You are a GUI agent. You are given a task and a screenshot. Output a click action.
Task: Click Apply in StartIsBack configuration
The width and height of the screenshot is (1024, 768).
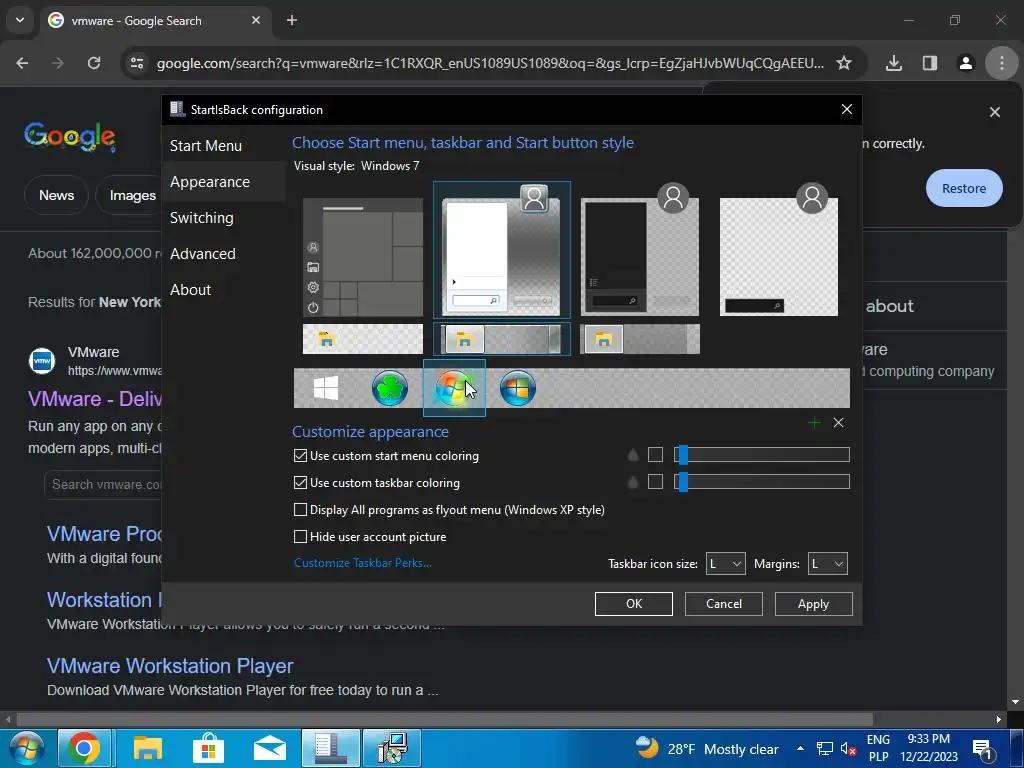[813, 603]
